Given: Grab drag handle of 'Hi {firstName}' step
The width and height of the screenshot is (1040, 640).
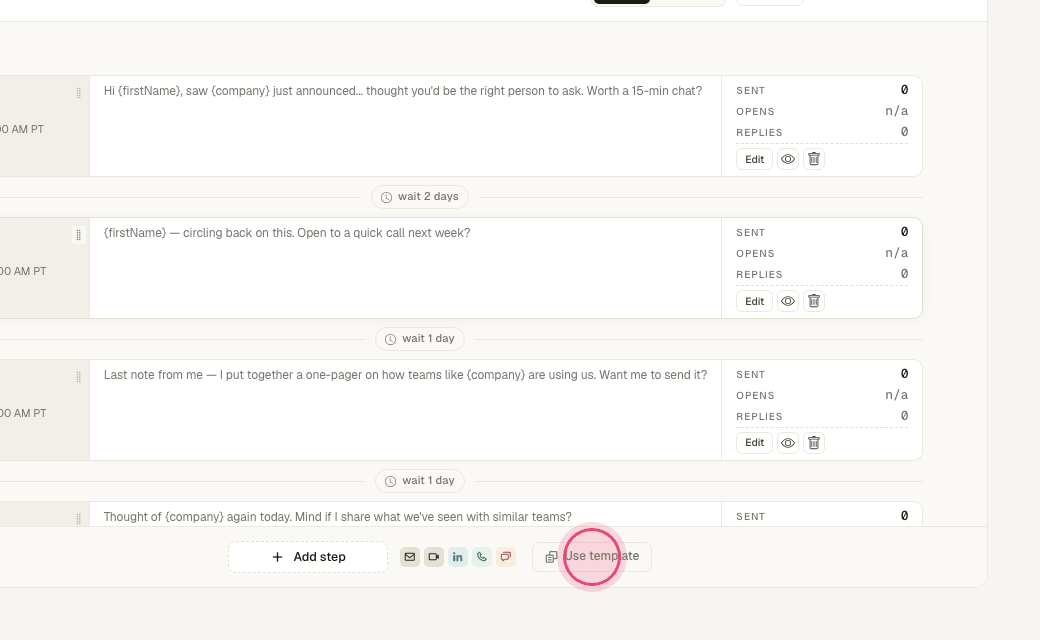Looking at the screenshot, I should (x=78, y=94).
